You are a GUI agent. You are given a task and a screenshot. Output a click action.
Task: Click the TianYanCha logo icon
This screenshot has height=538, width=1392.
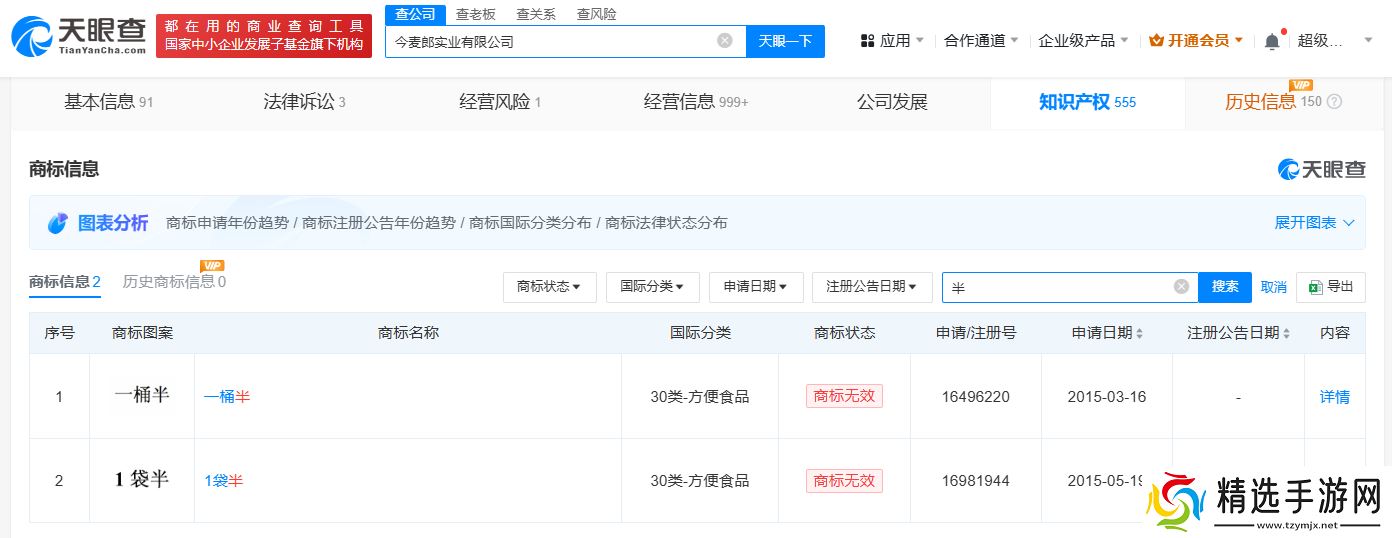point(32,37)
